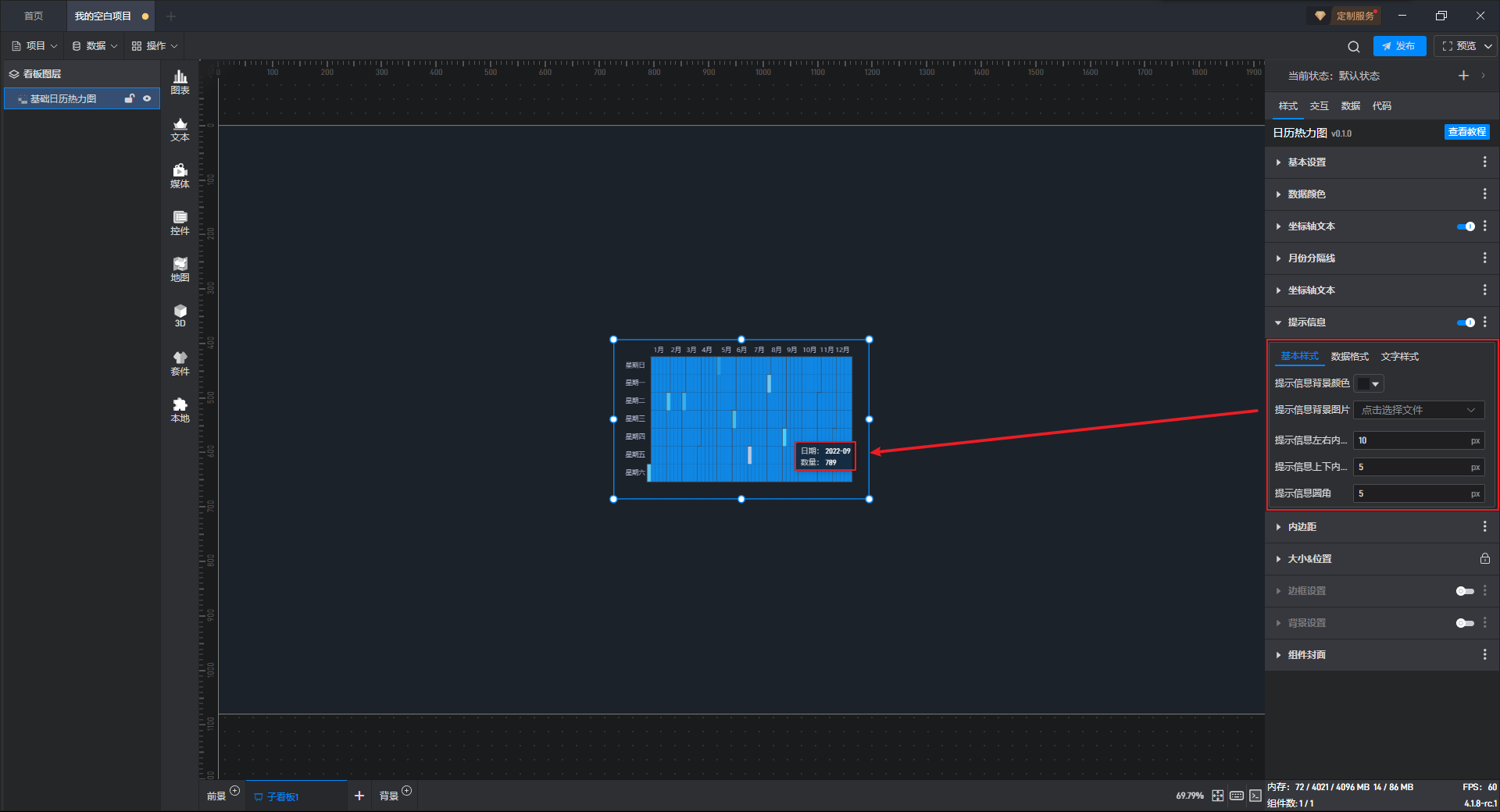Open the 地图 component category

180,269
